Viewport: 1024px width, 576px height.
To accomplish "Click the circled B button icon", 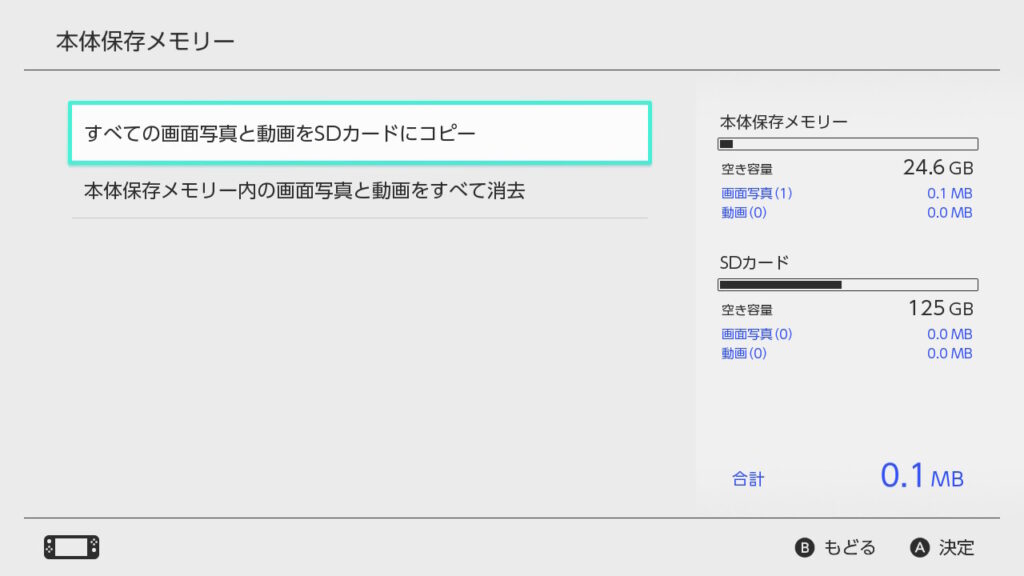I will click(805, 547).
